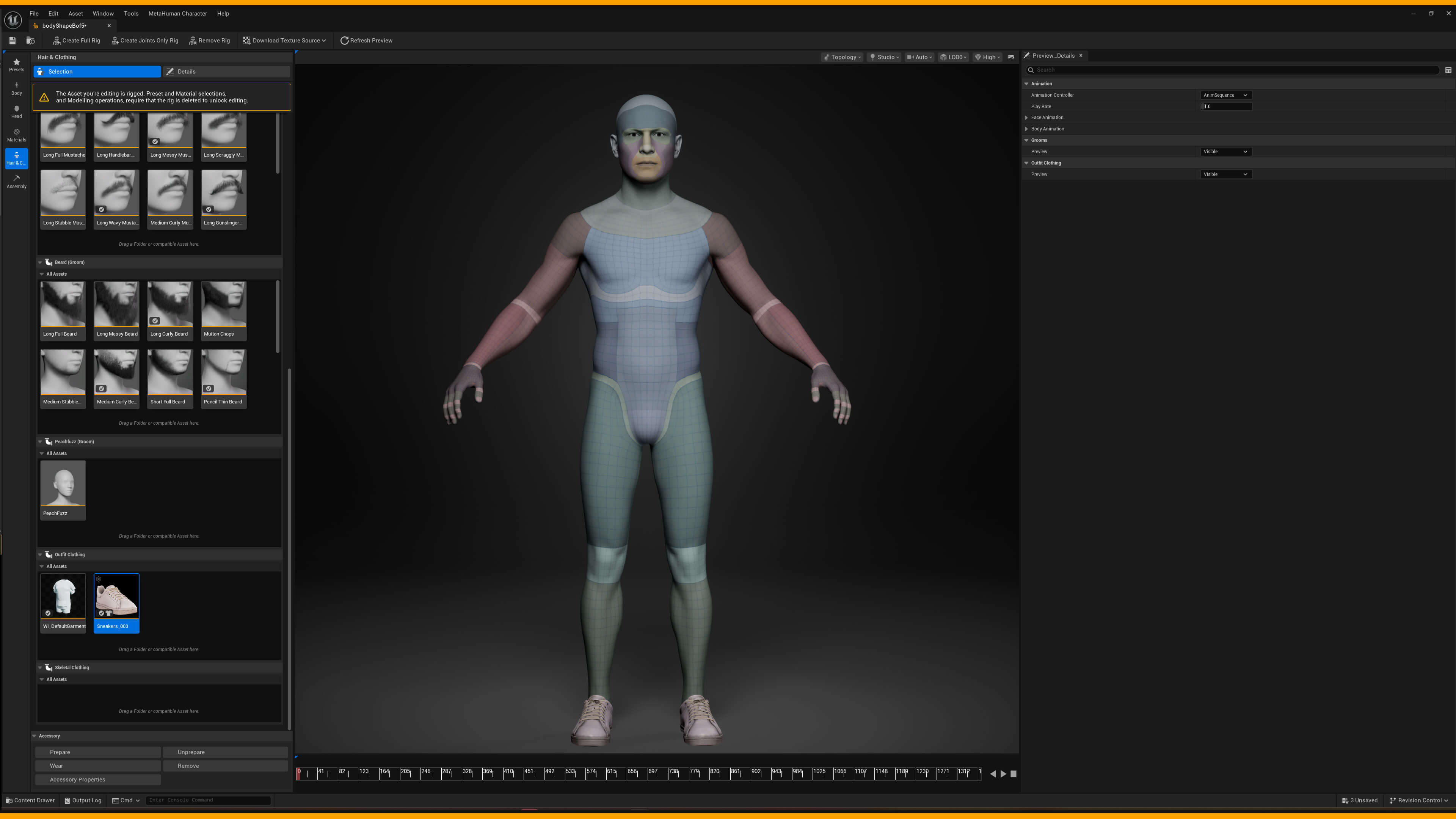Close the bodyShapeBof5 tab
Viewport: 1456px width, 819px height.
109,25
